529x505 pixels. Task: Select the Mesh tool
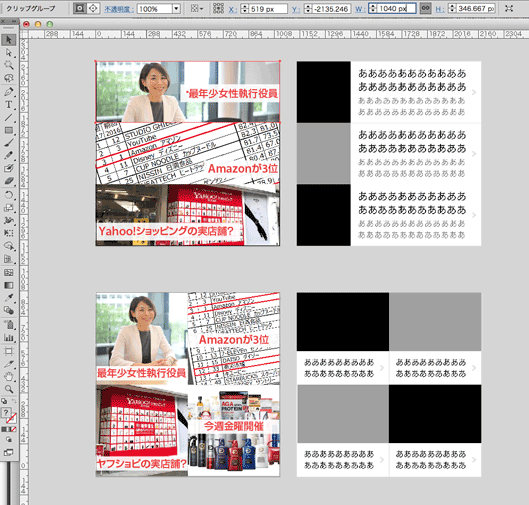(x=9, y=272)
